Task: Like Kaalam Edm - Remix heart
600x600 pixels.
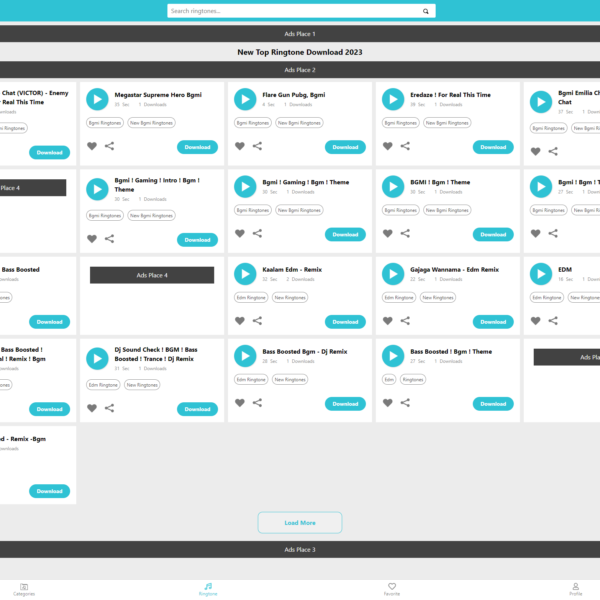Action: tap(240, 321)
